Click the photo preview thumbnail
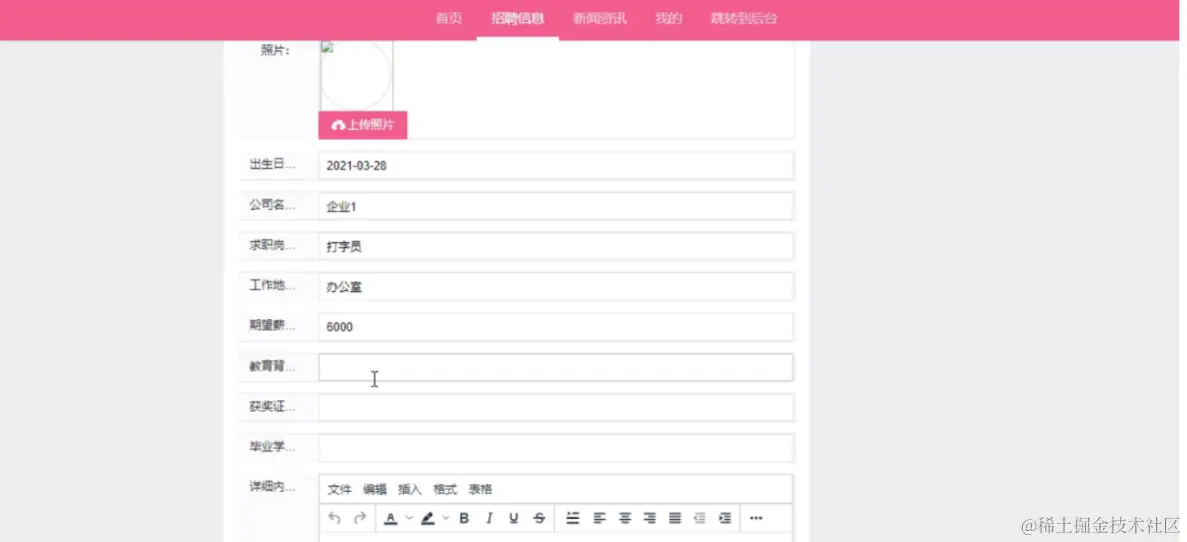 (356, 76)
